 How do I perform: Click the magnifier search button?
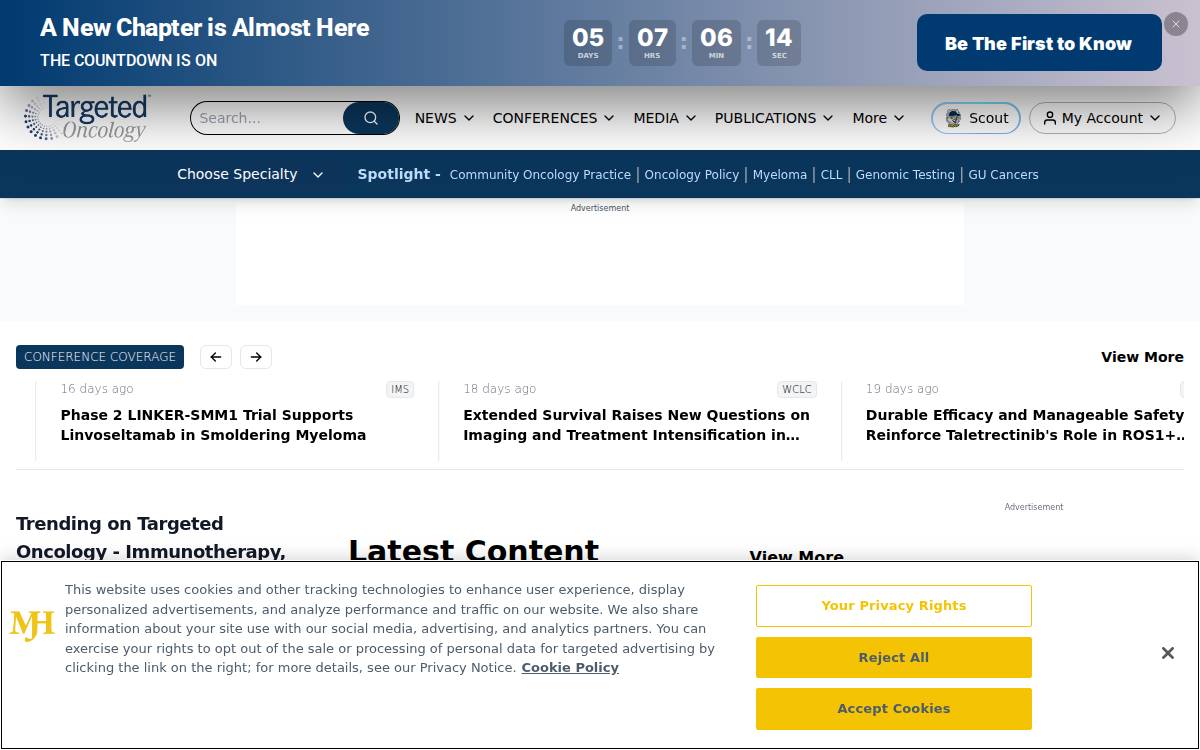(371, 118)
